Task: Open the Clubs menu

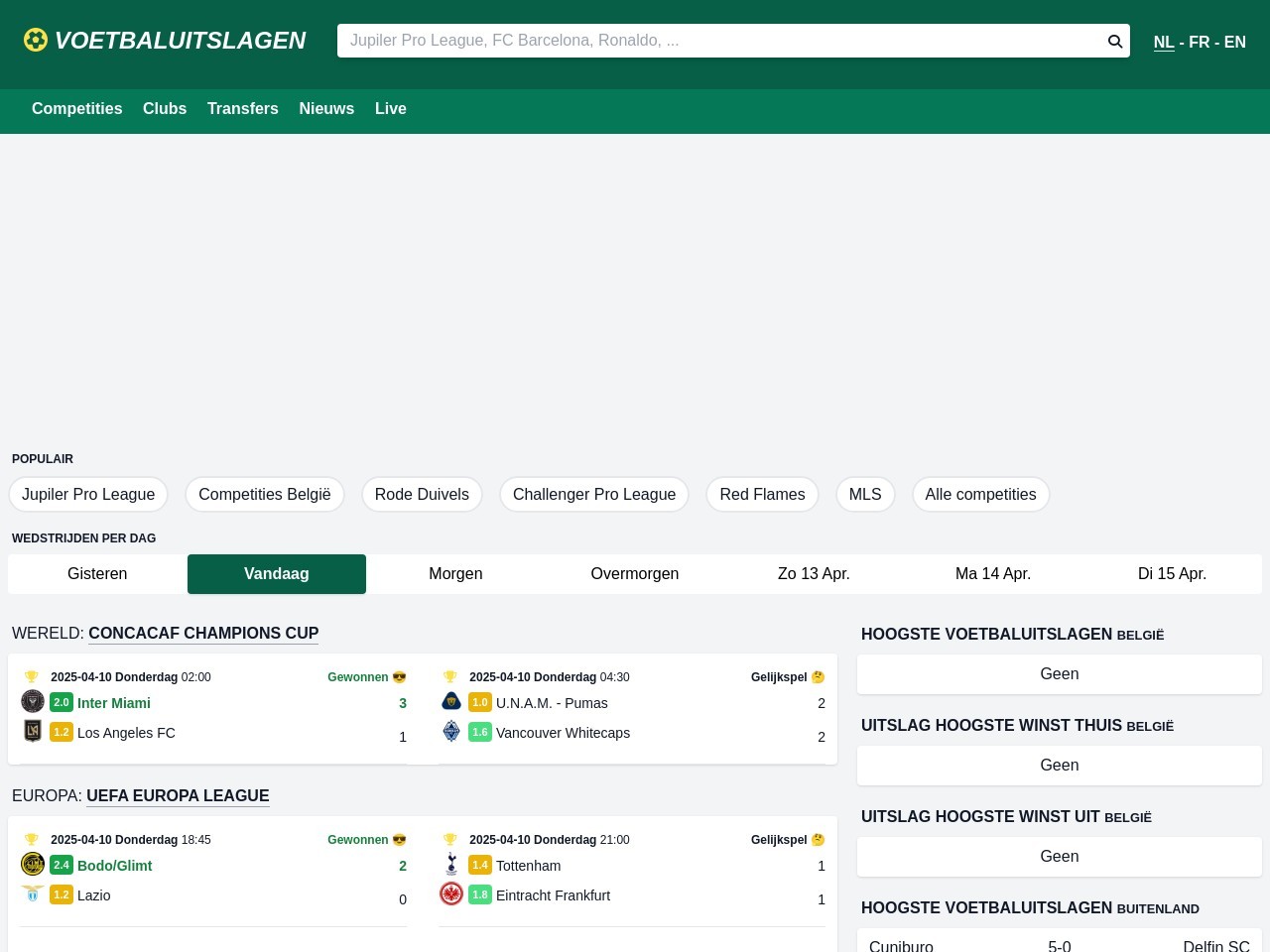Action: coord(165,109)
